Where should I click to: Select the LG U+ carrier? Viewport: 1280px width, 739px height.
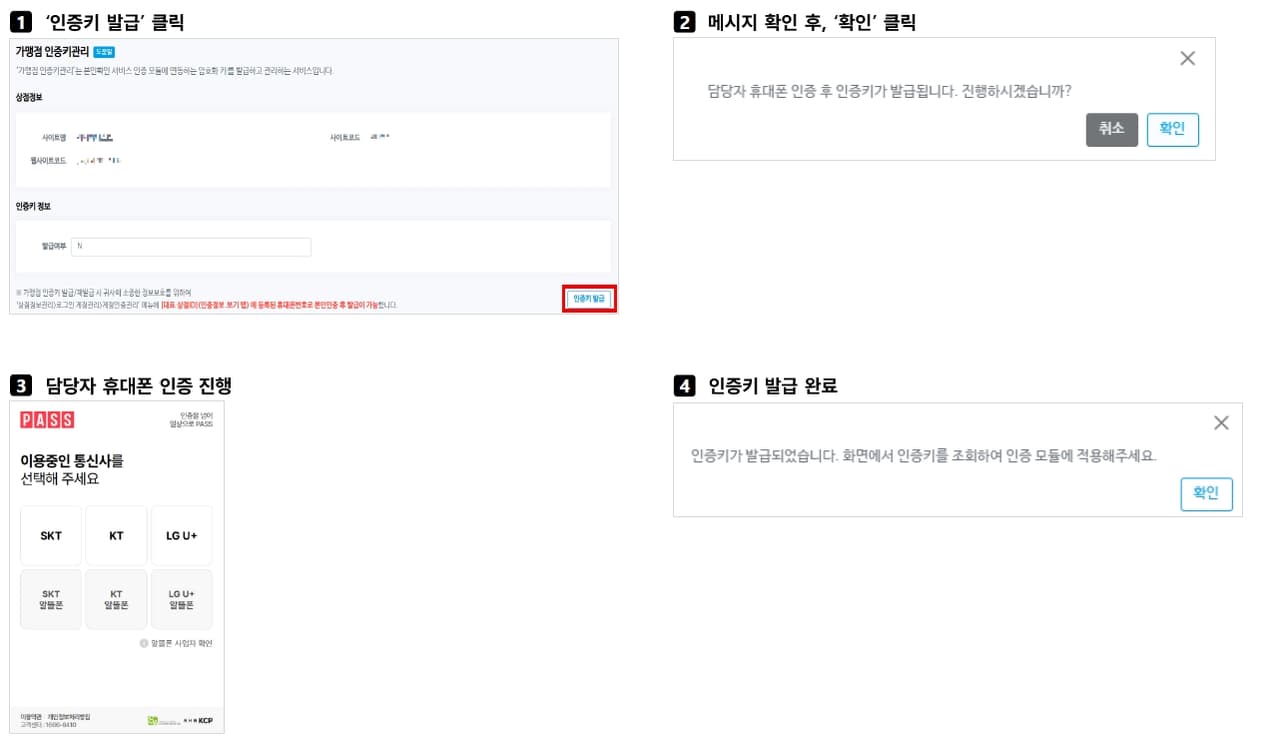click(x=182, y=536)
